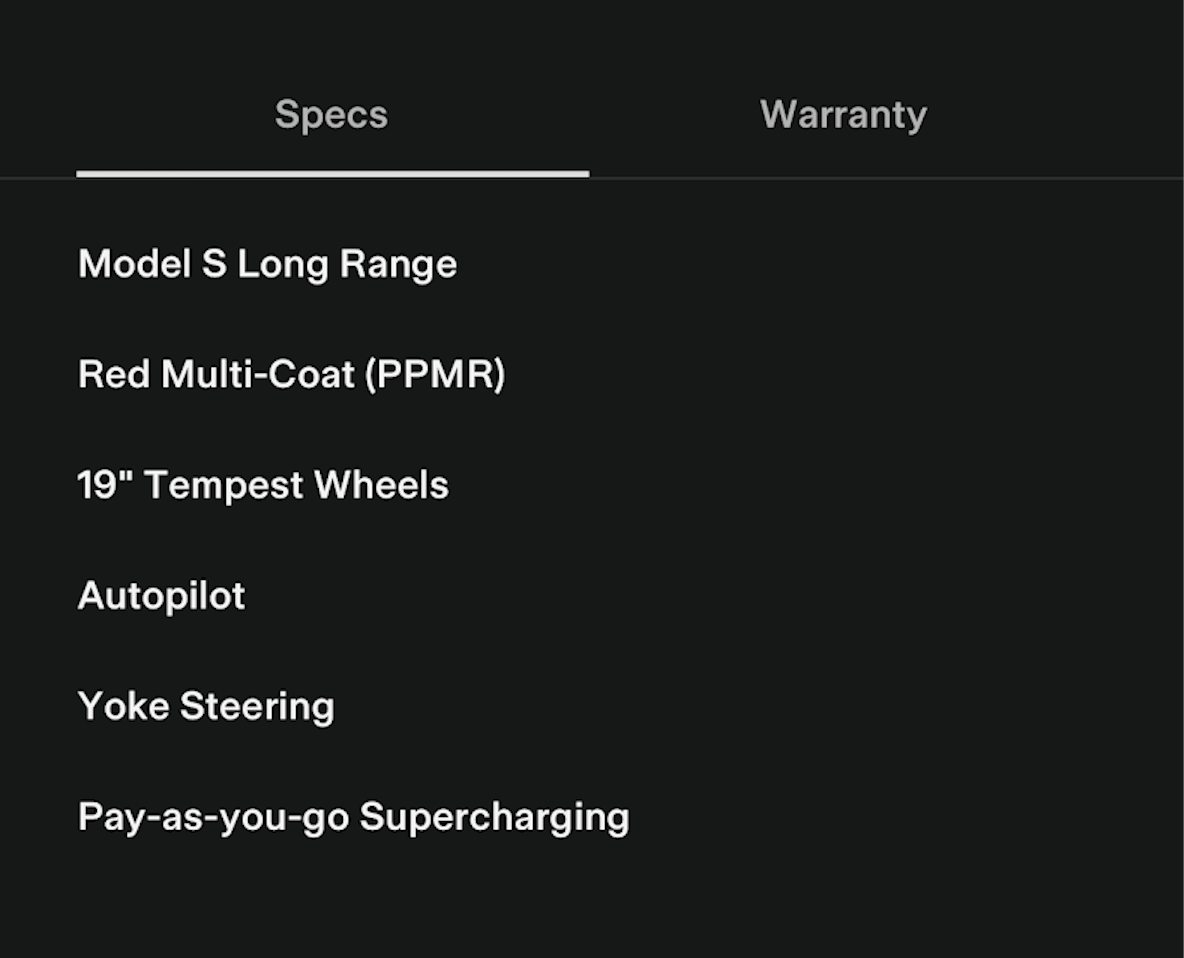Click the white underline beneath Specs tab

tap(332, 174)
